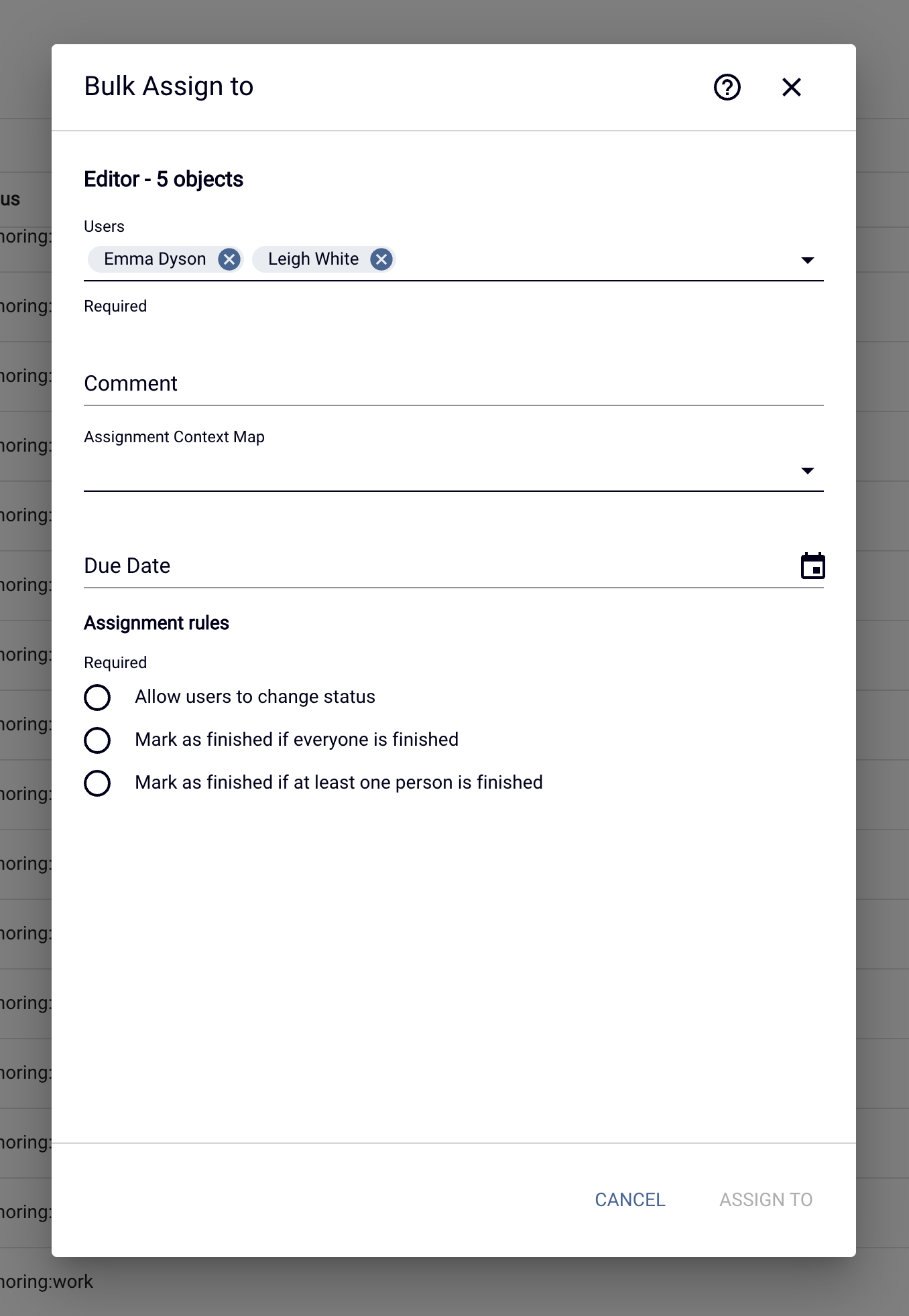Expand the Users dropdown arrow
909x1316 pixels.
point(808,260)
